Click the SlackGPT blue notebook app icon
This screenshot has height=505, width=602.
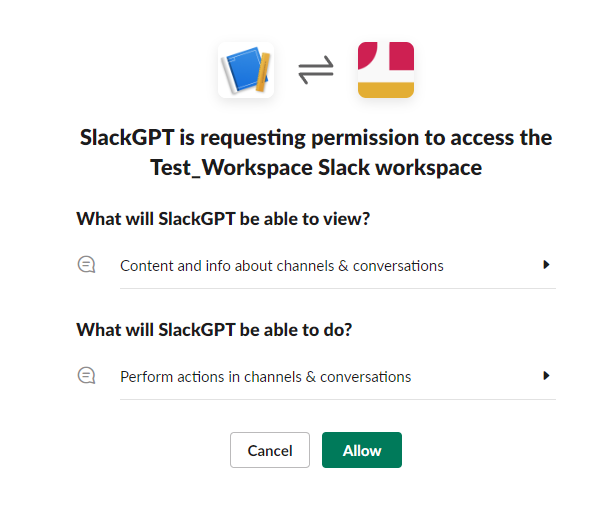(246, 70)
